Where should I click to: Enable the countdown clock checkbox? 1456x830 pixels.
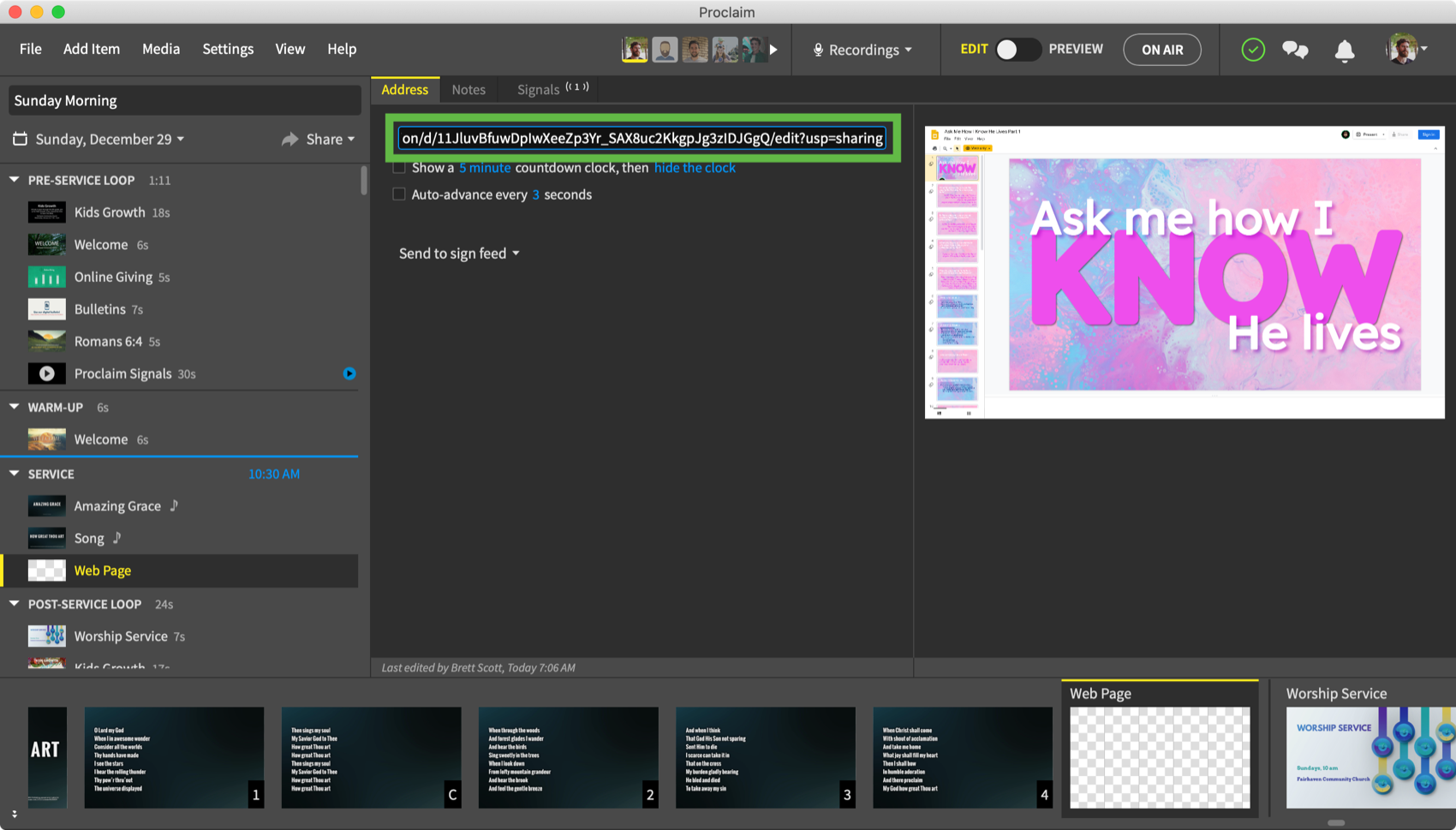click(399, 168)
